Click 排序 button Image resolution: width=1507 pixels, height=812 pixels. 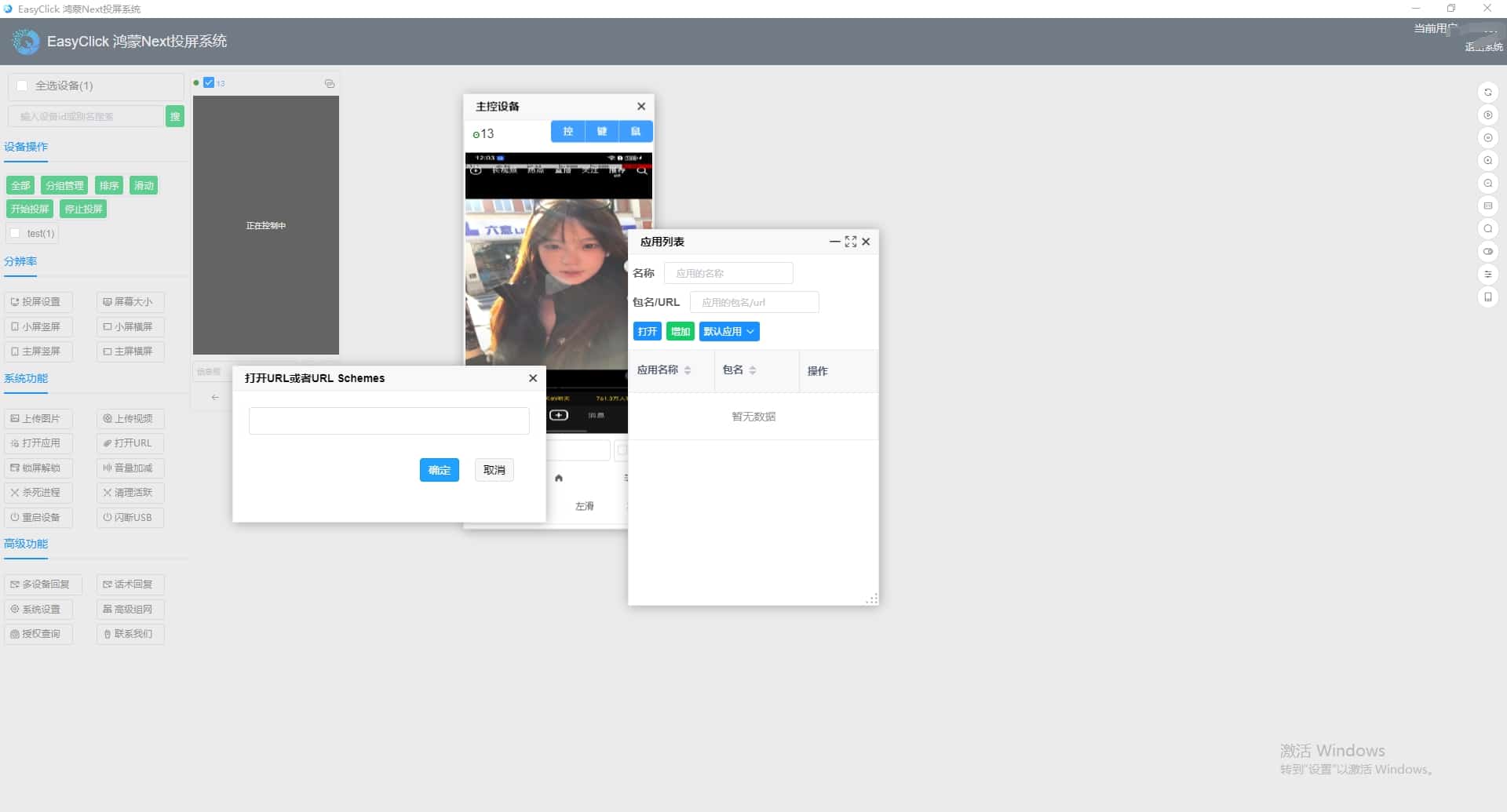[109, 186]
